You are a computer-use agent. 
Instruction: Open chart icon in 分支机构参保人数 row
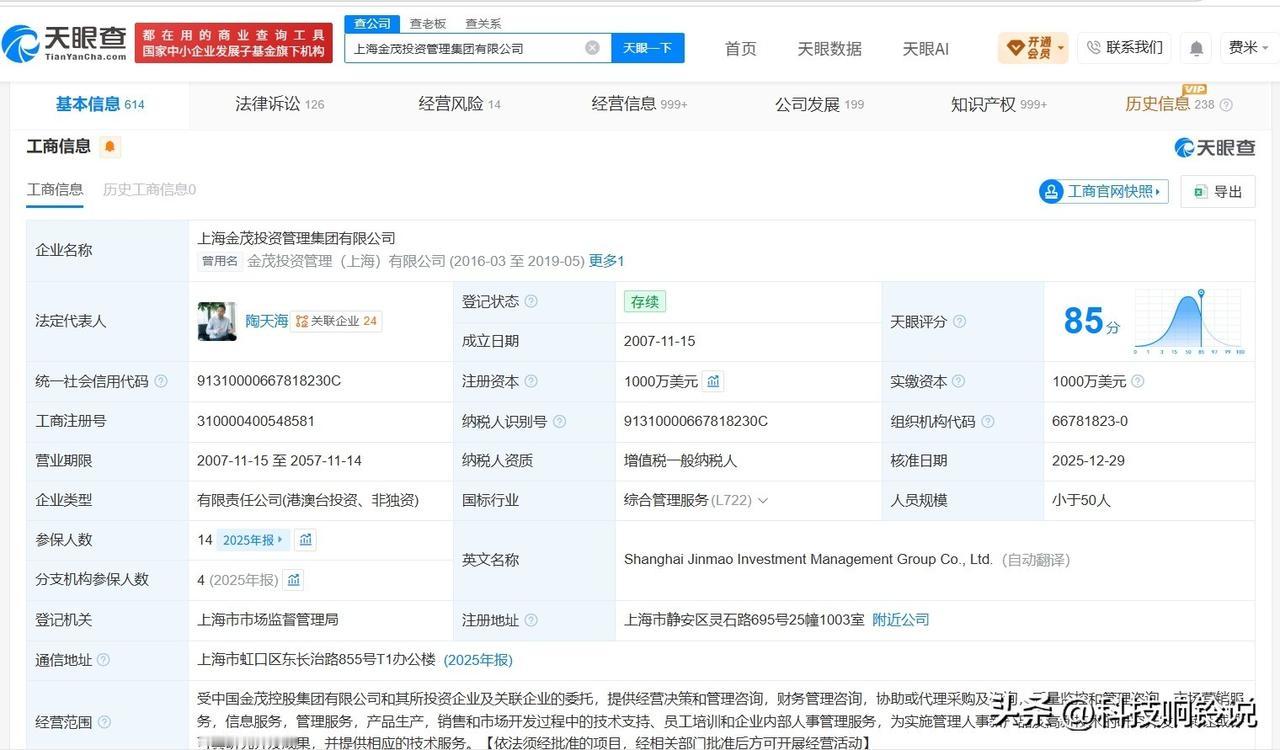pos(293,580)
